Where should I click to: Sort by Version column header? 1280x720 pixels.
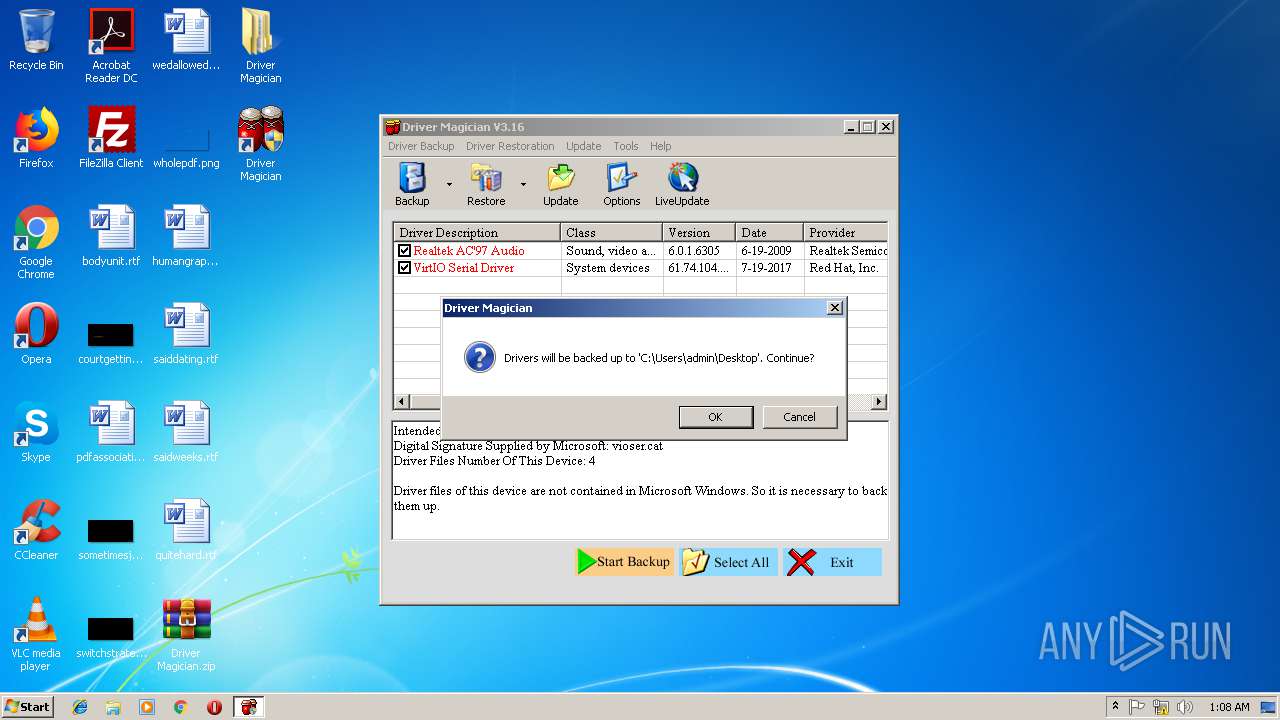(x=699, y=233)
